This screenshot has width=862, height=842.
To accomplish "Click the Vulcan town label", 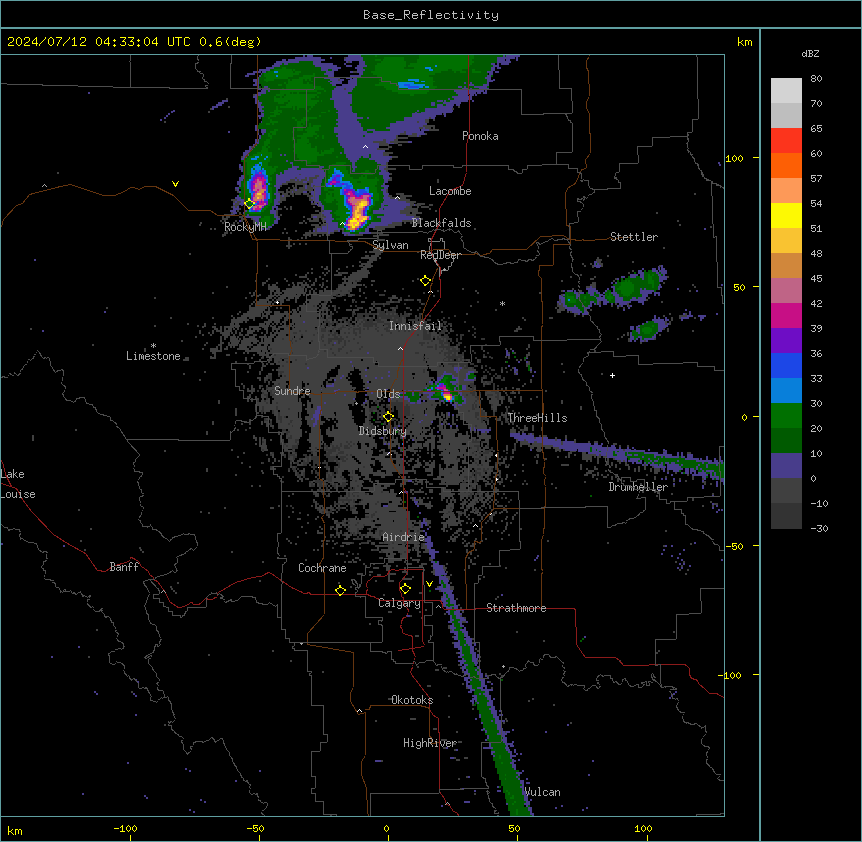I will click(542, 792).
